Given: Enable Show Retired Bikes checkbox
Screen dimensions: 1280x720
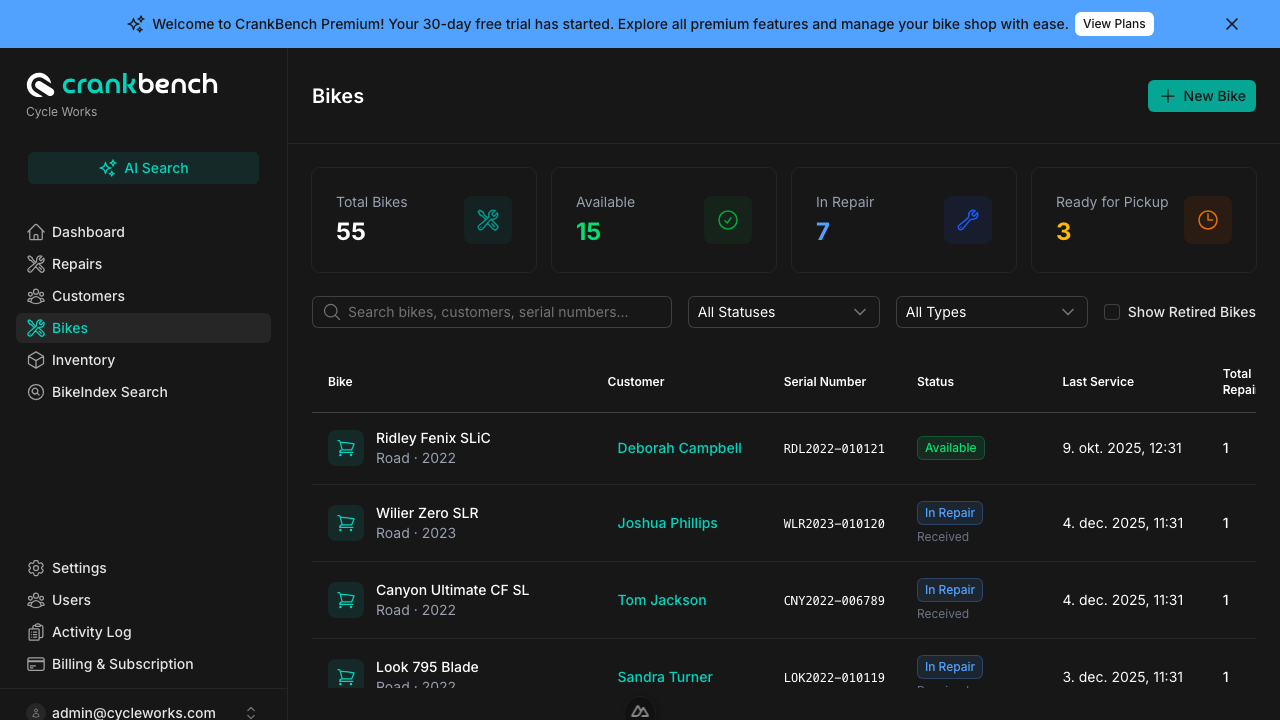Looking at the screenshot, I should pos(1112,312).
